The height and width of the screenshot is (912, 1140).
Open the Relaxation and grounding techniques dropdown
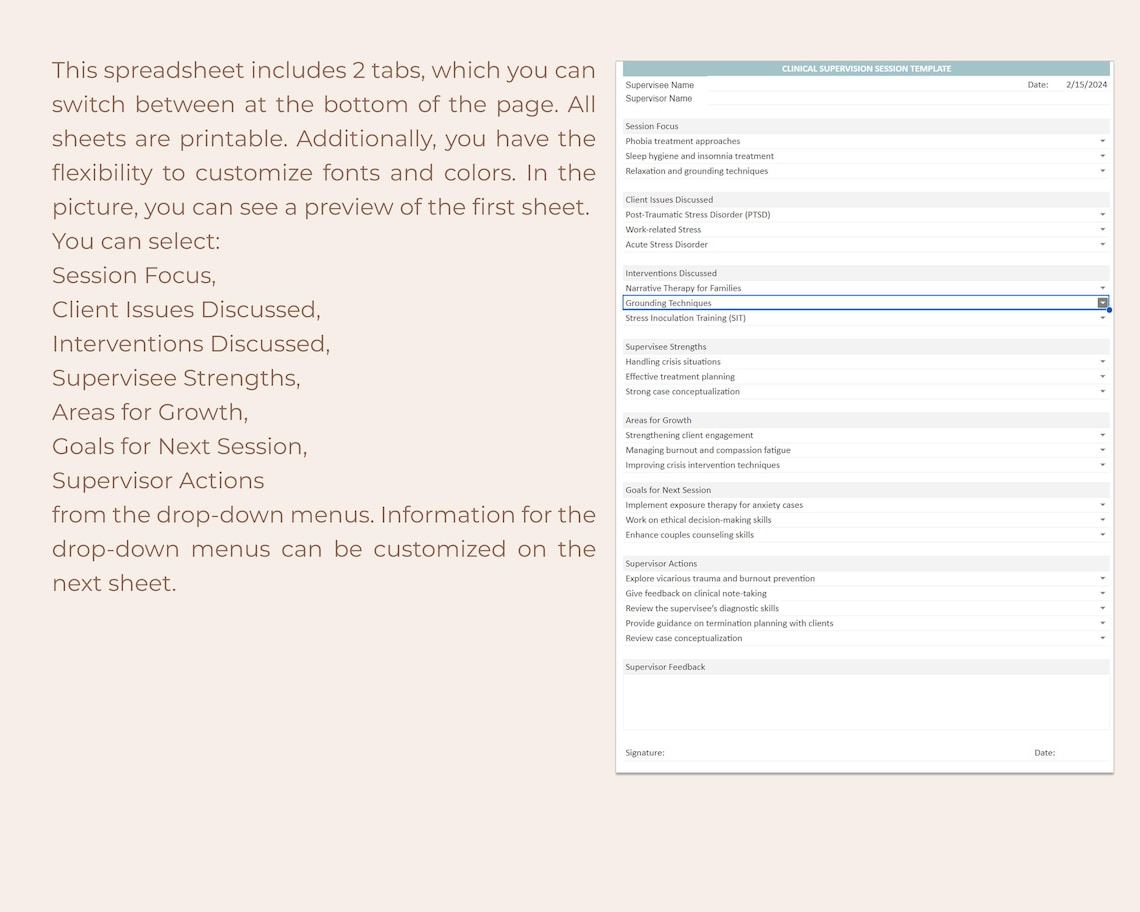(1102, 171)
